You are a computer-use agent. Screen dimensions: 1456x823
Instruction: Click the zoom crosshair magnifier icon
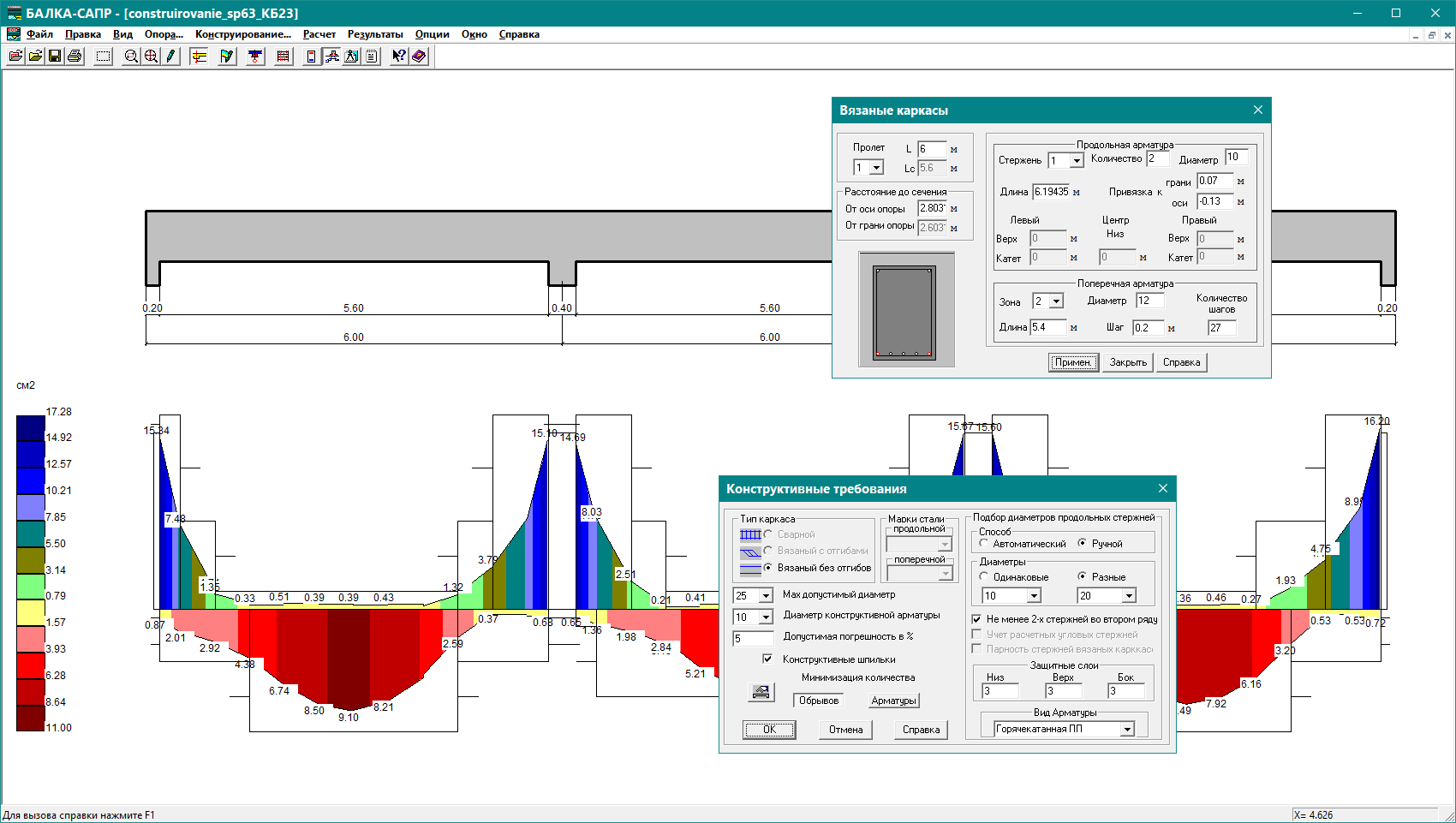(152, 57)
